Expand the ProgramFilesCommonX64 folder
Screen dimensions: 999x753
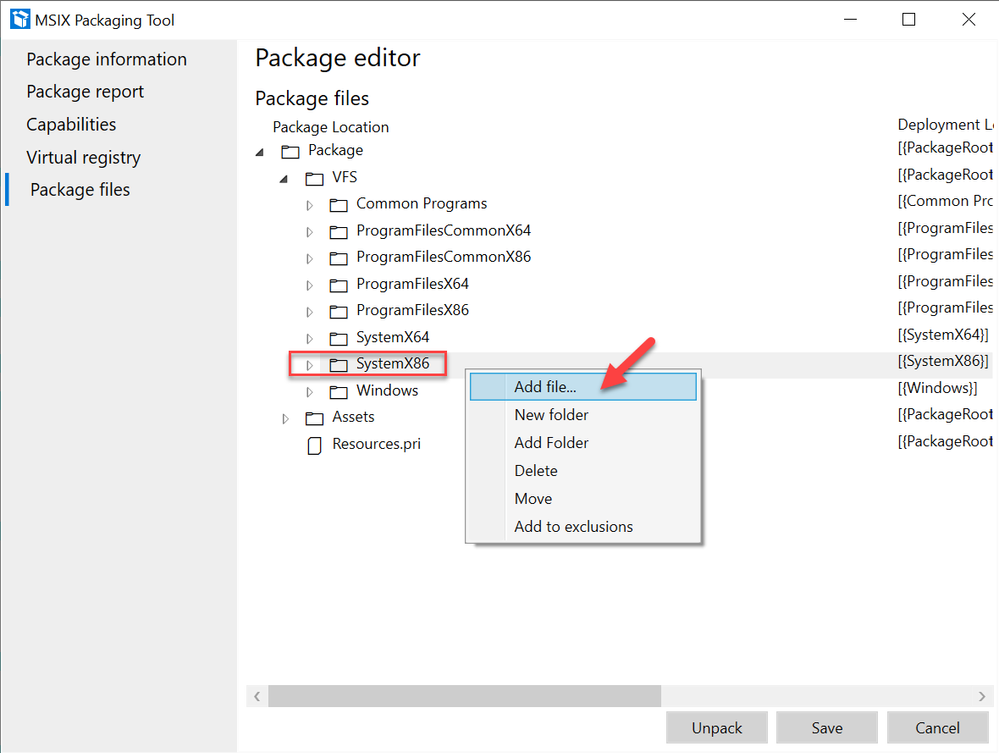(x=310, y=232)
